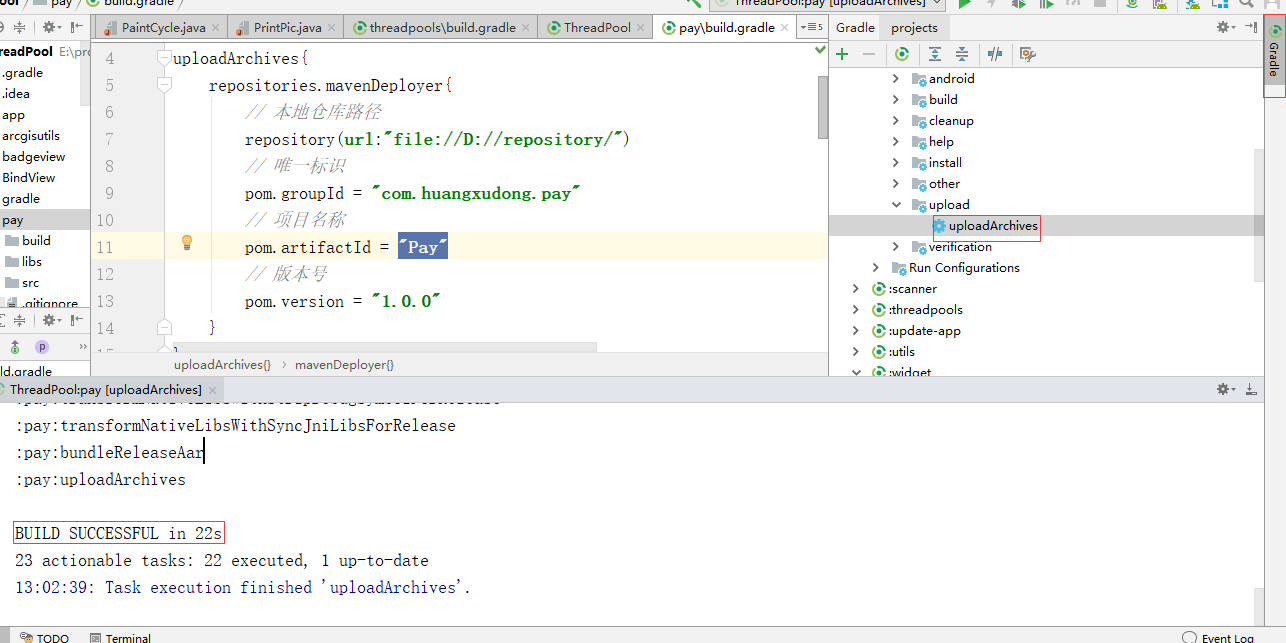Viewport: 1286px width, 643px height.
Task: Collapse the upload task group
Action: (x=896, y=204)
